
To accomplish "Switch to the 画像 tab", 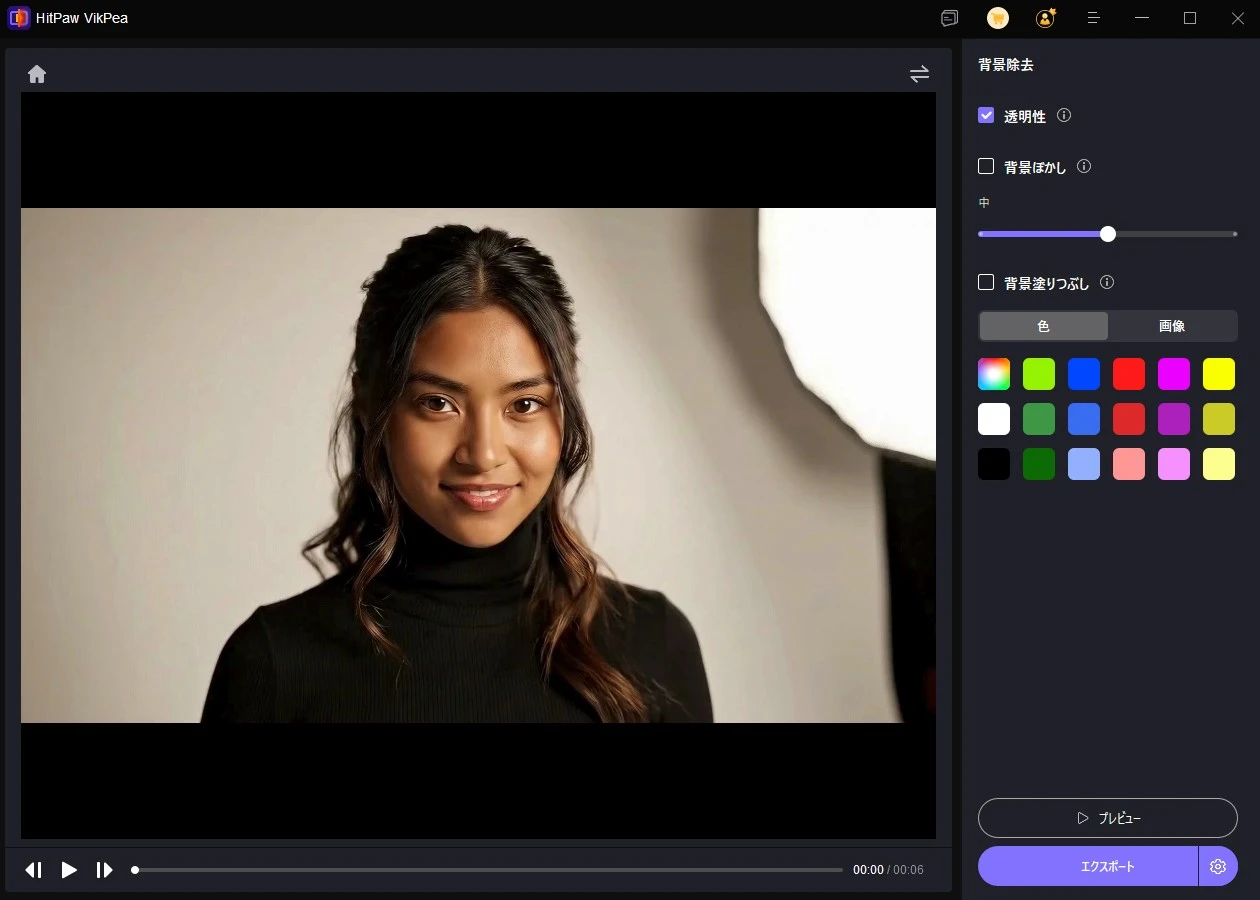I will [1172, 326].
